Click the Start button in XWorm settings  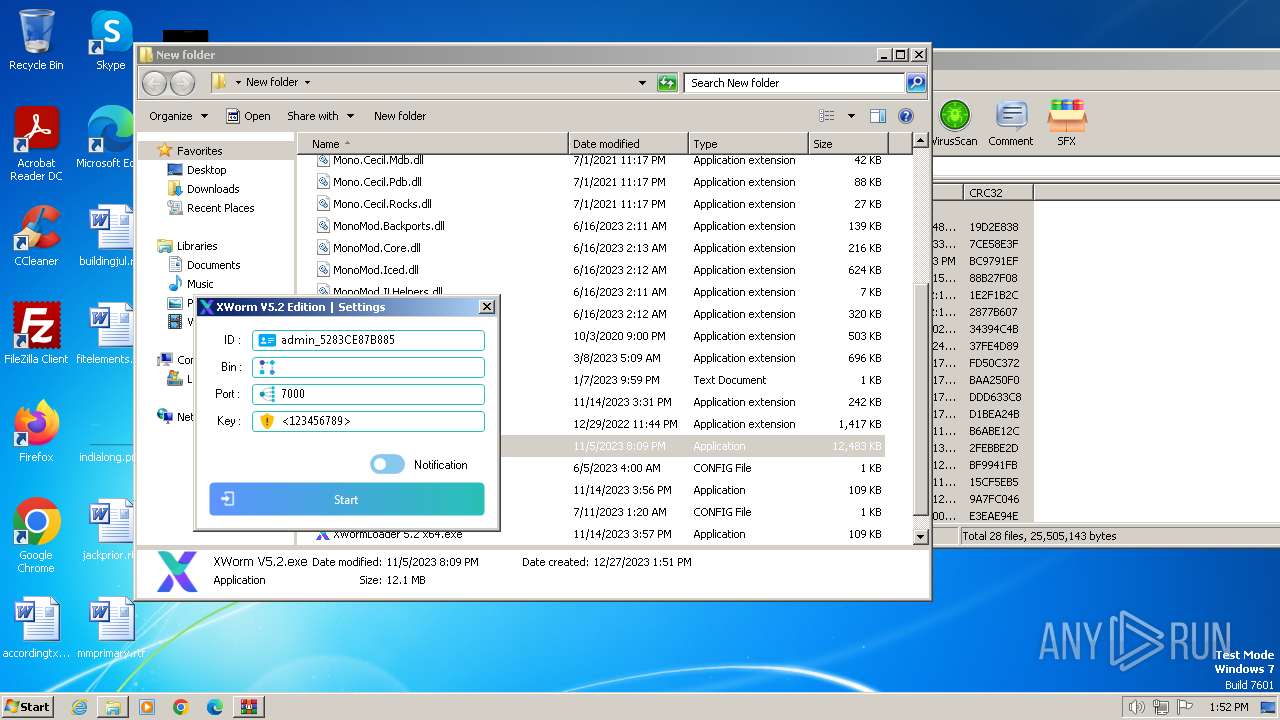click(x=346, y=499)
